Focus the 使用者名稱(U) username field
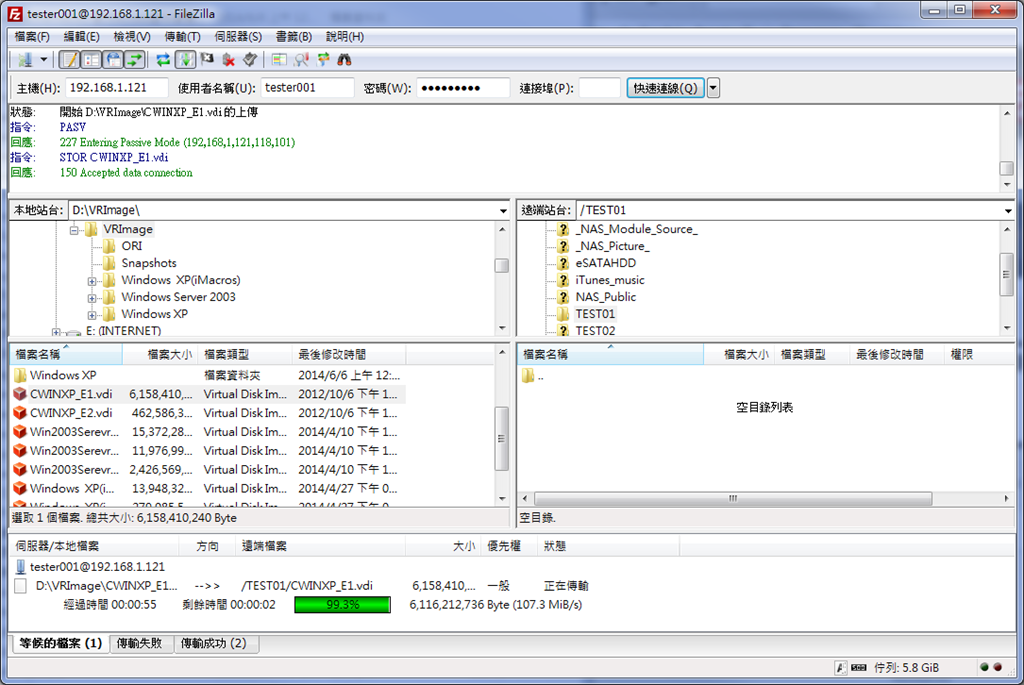The image size is (1024, 685). pos(308,88)
